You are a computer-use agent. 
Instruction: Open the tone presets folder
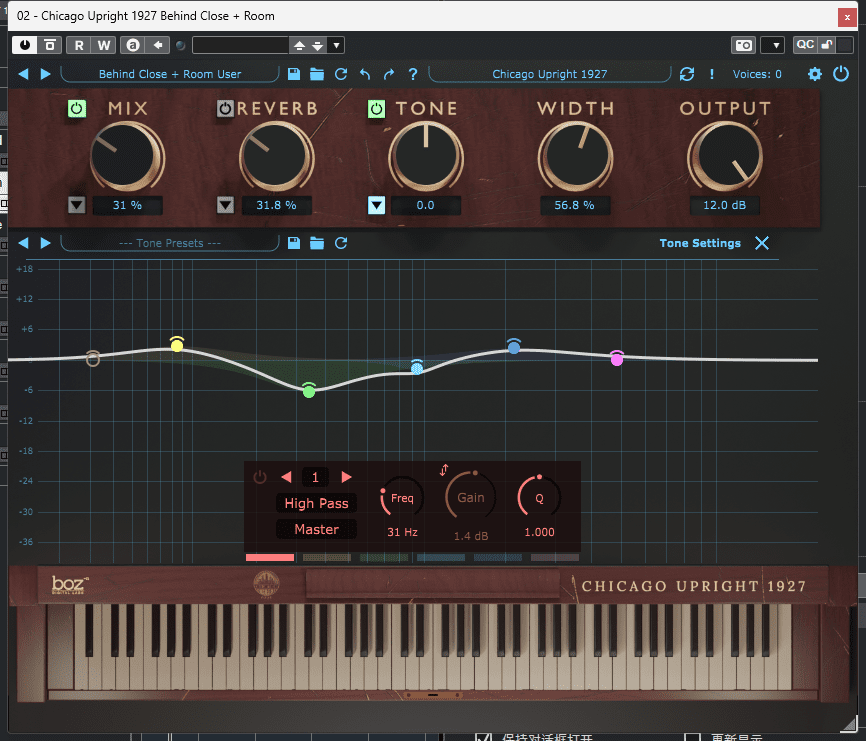click(x=317, y=243)
